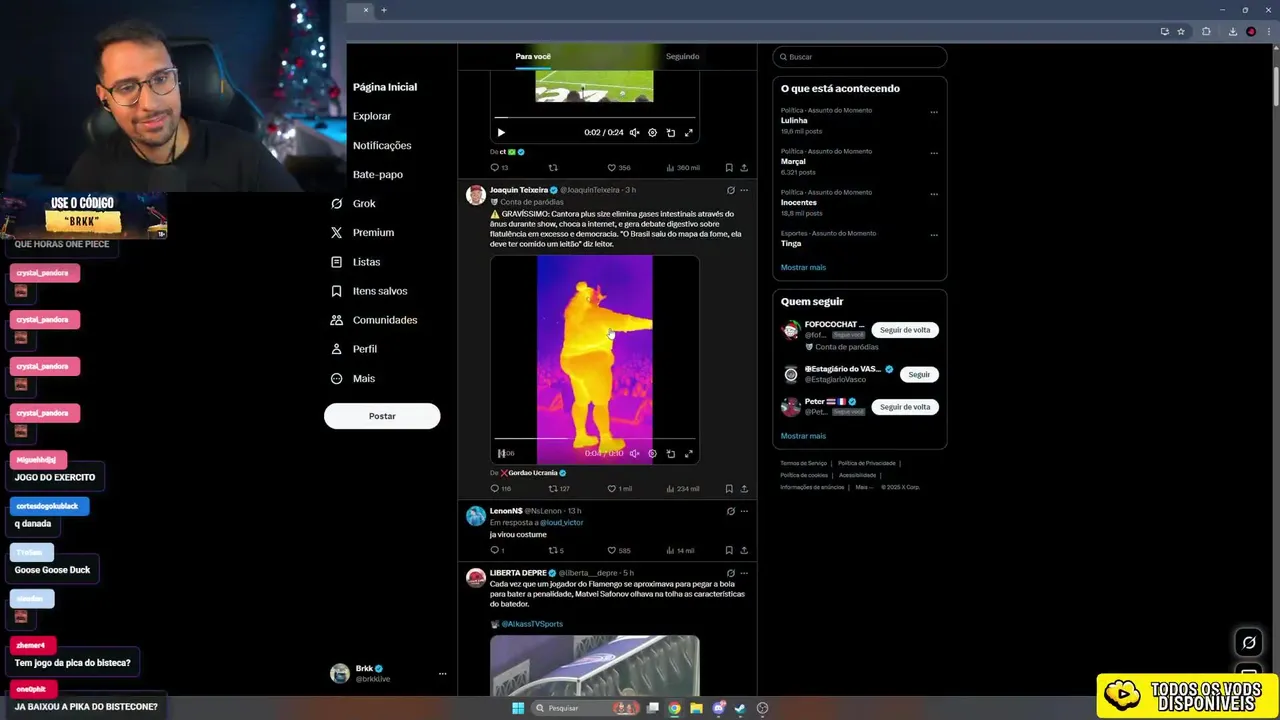Screen dimensions: 1280x720
Task: Bookmark the post with 234 mil views
Action: point(729,489)
